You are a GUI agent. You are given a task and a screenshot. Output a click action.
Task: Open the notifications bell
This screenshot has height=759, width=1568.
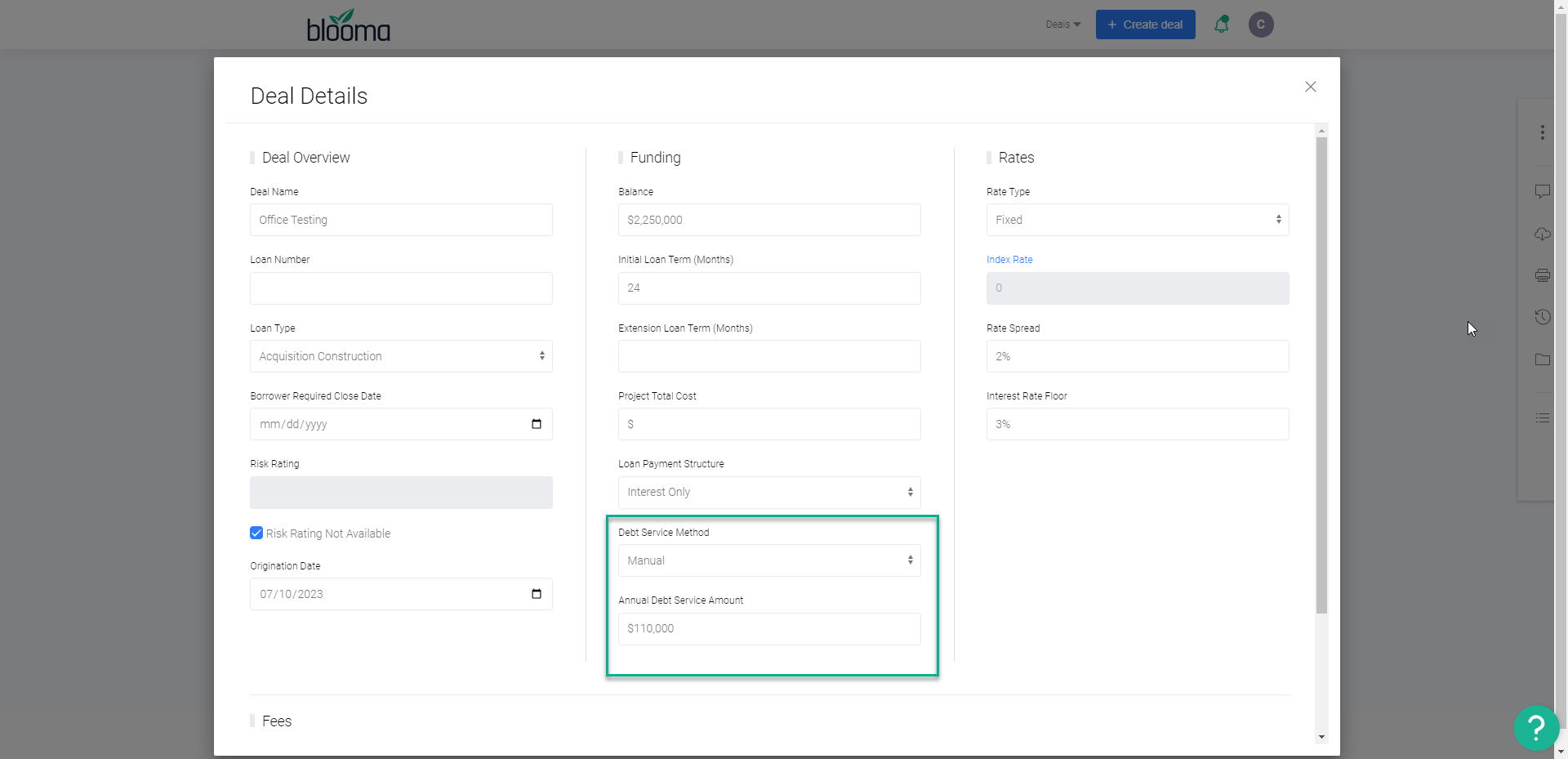point(1222,25)
